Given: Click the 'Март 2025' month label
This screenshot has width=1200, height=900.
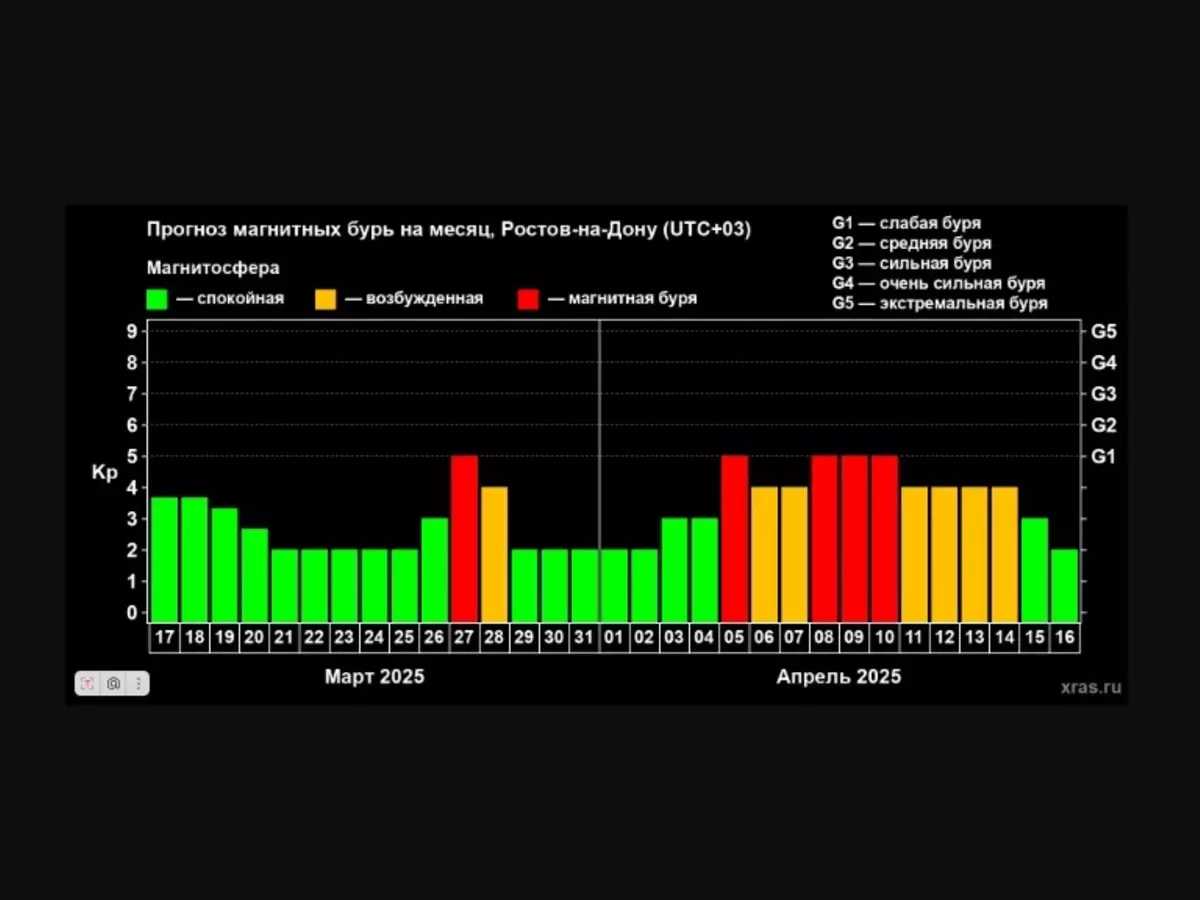Looking at the screenshot, I should pyautogui.click(x=374, y=677).
